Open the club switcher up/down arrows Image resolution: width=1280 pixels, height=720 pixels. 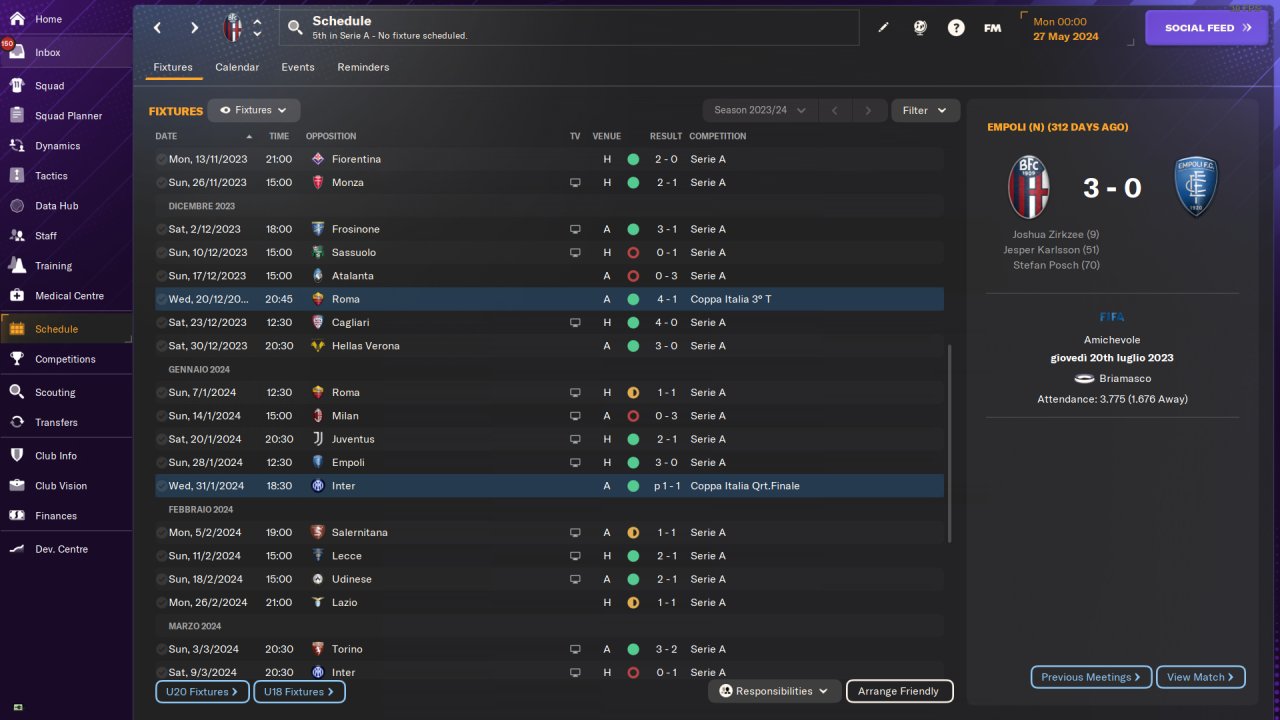pyautogui.click(x=257, y=28)
